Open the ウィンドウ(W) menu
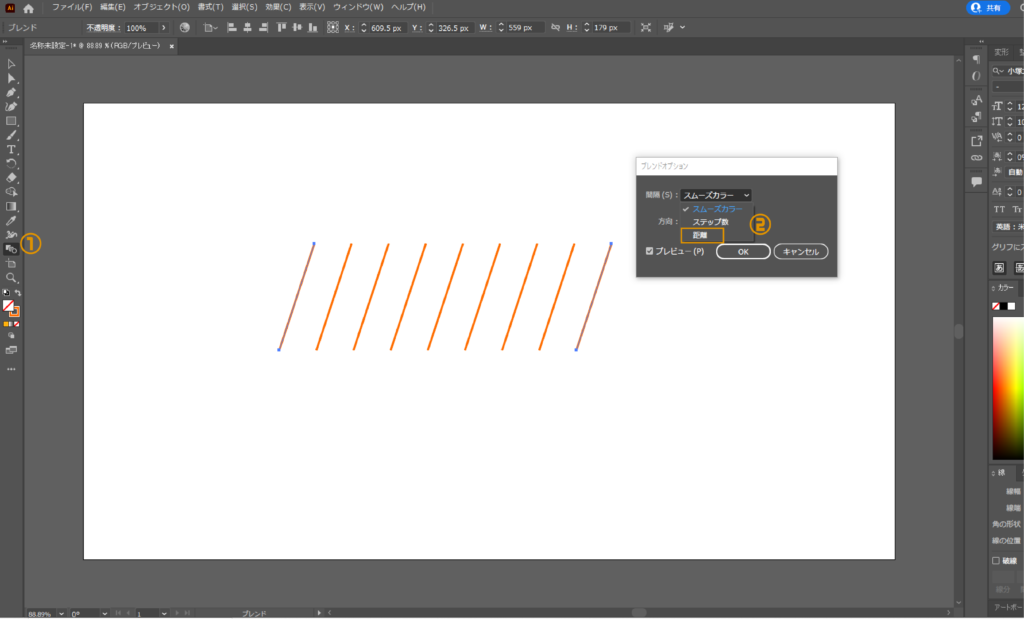The image size is (1024, 619). click(358, 7)
